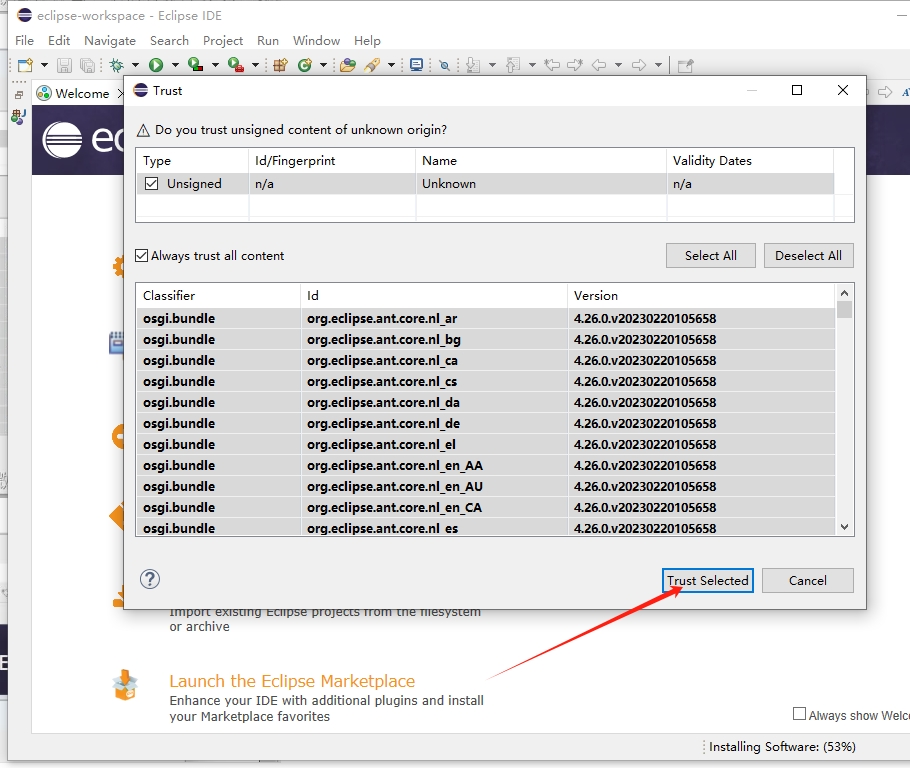Open the Navigate menu

coord(110,41)
